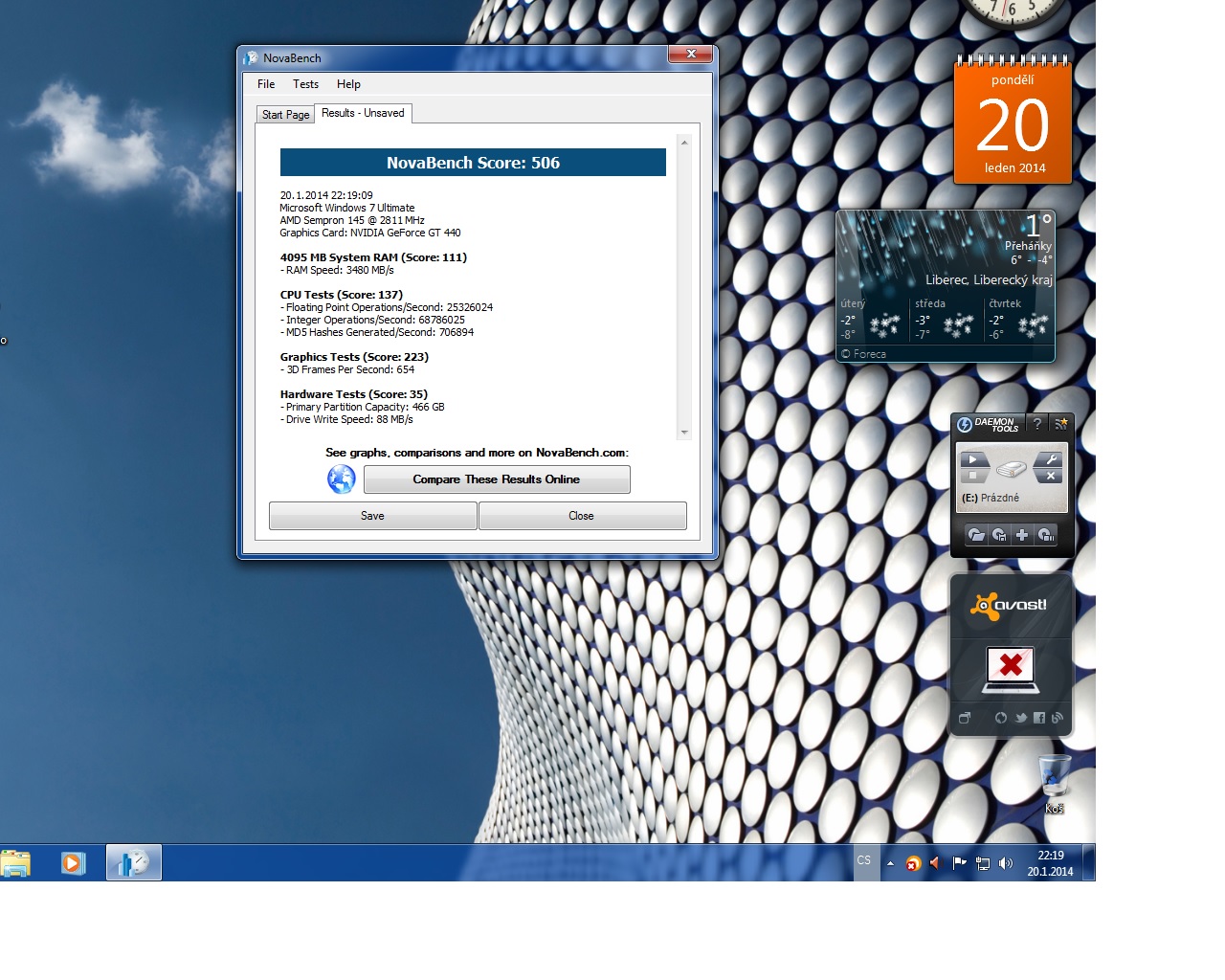Click Compare These Results Online button
Image resolution: width=1225 pixels, height=980 pixels.
pyautogui.click(x=497, y=479)
